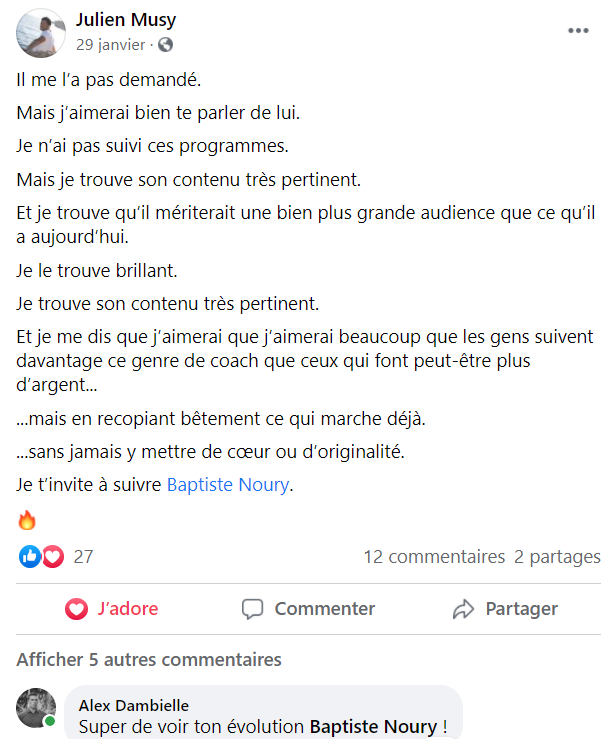The height and width of the screenshot is (739, 607).
Task: Open the 29 janvier post date link
Action: point(111,45)
